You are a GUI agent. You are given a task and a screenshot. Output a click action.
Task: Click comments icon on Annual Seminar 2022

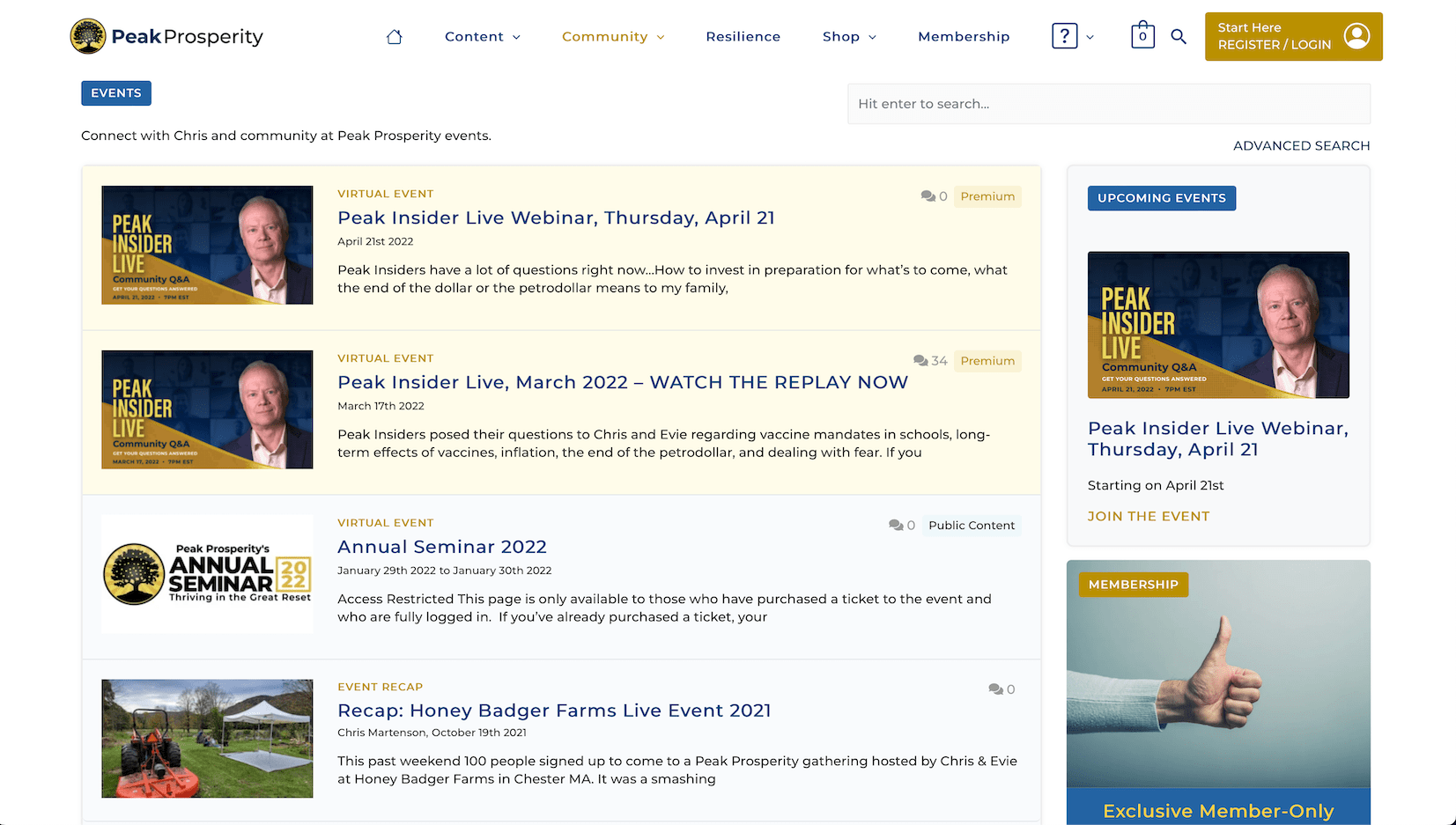point(896,526)
